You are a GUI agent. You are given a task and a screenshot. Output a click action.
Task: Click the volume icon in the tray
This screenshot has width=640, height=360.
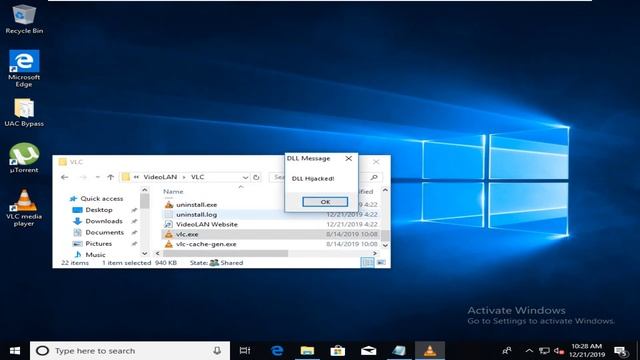point(559,351)
